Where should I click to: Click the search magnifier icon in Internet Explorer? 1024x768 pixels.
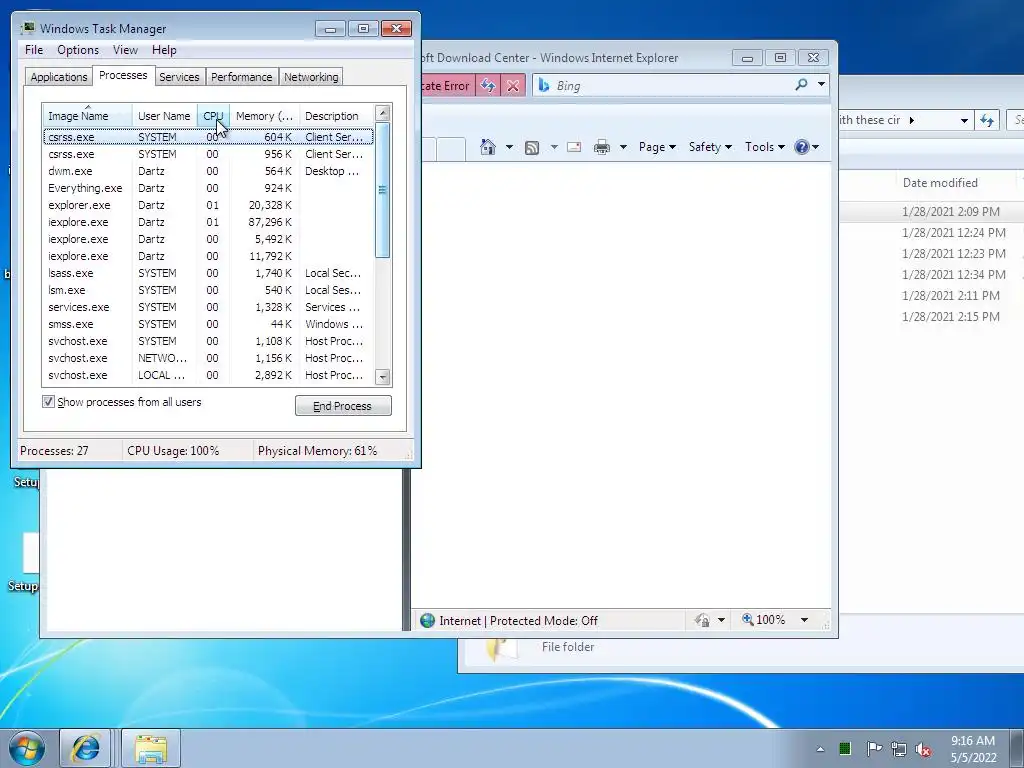[801, 85]
